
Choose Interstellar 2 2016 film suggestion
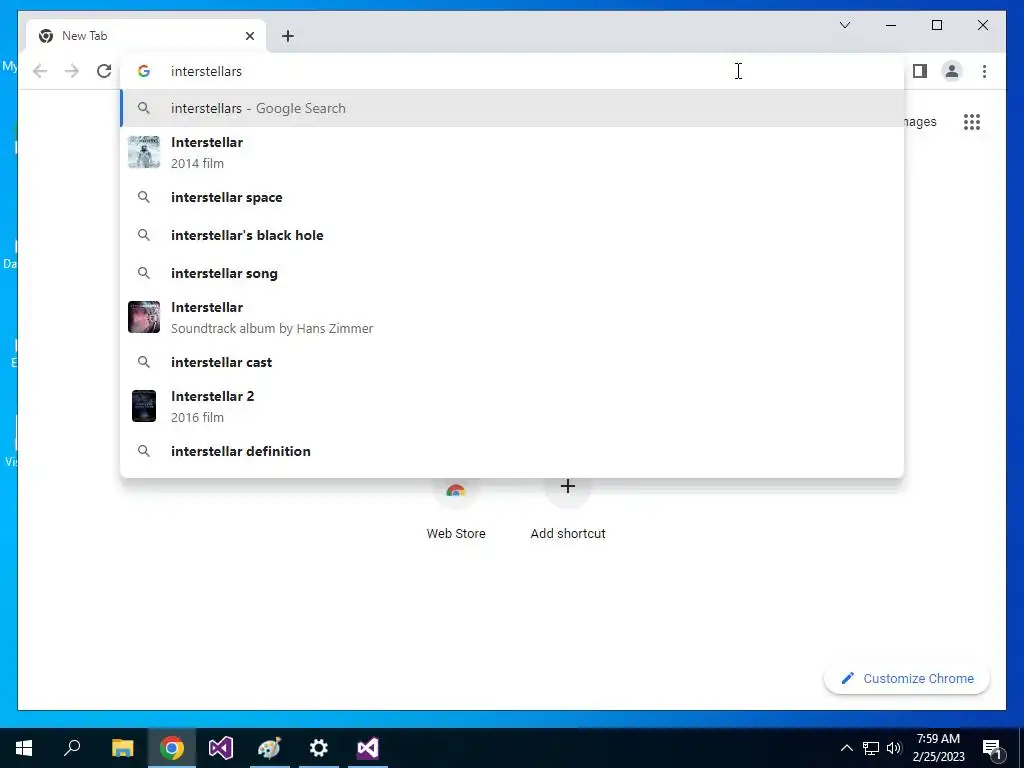pyautogui.click(x=513, y=406)
